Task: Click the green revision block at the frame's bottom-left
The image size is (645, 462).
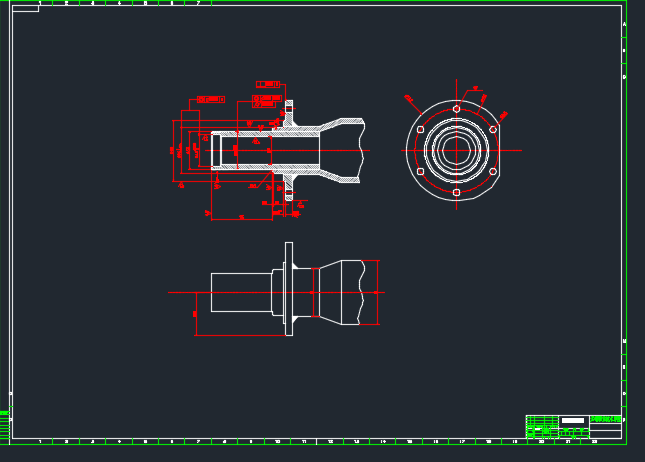Action: click(x=5, y=425)
